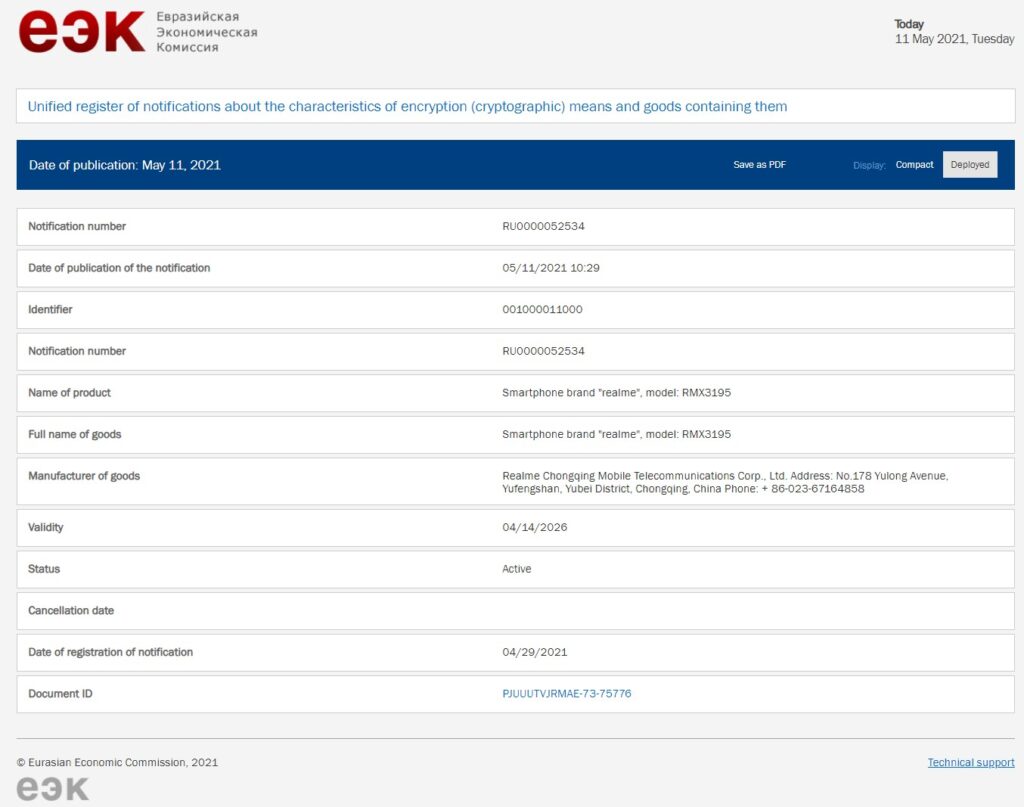This screenshot has width=1024, height=807.
Task: Click the Unified register of notifications title
Action: tap(407, 107)
